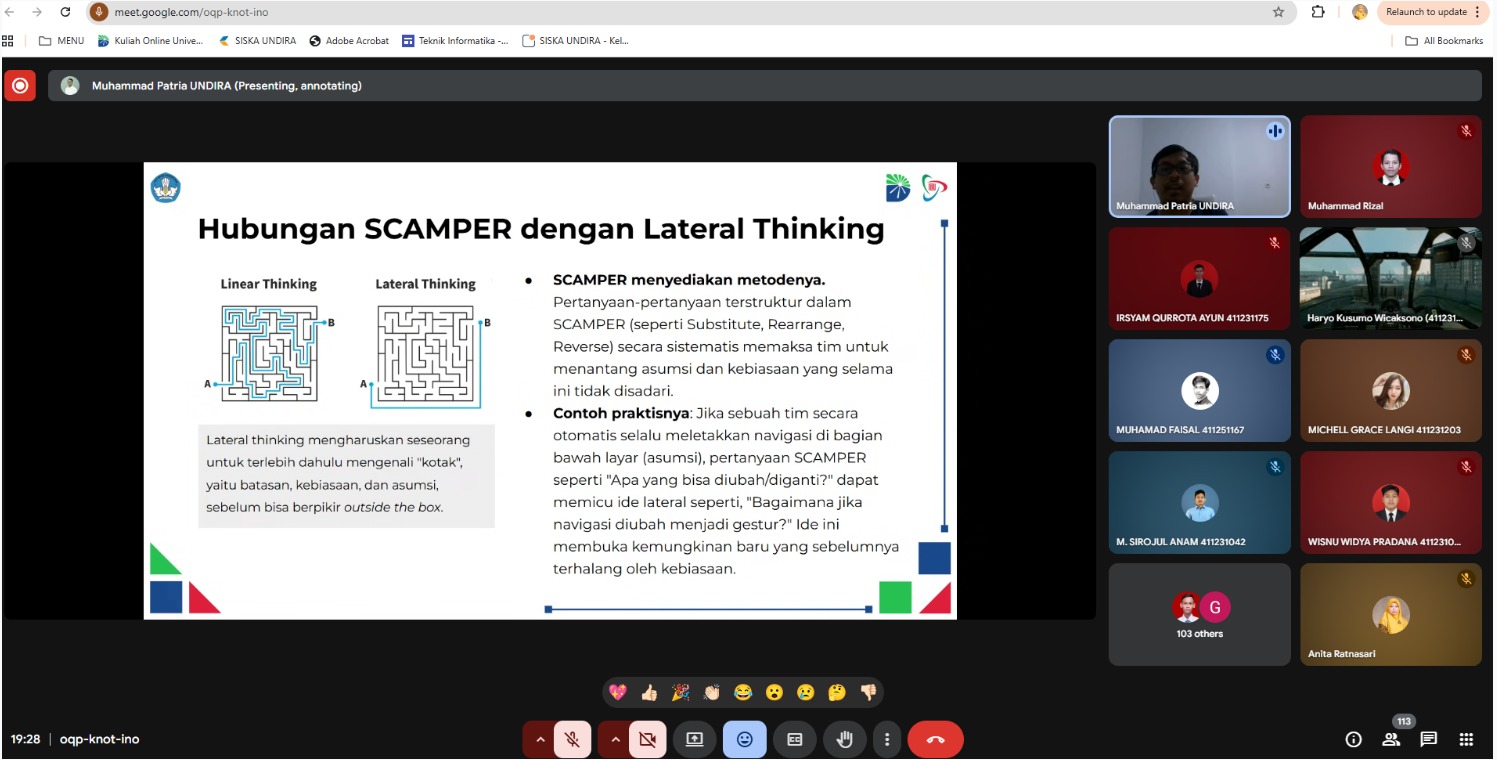Send the party popper reaction

680,692
